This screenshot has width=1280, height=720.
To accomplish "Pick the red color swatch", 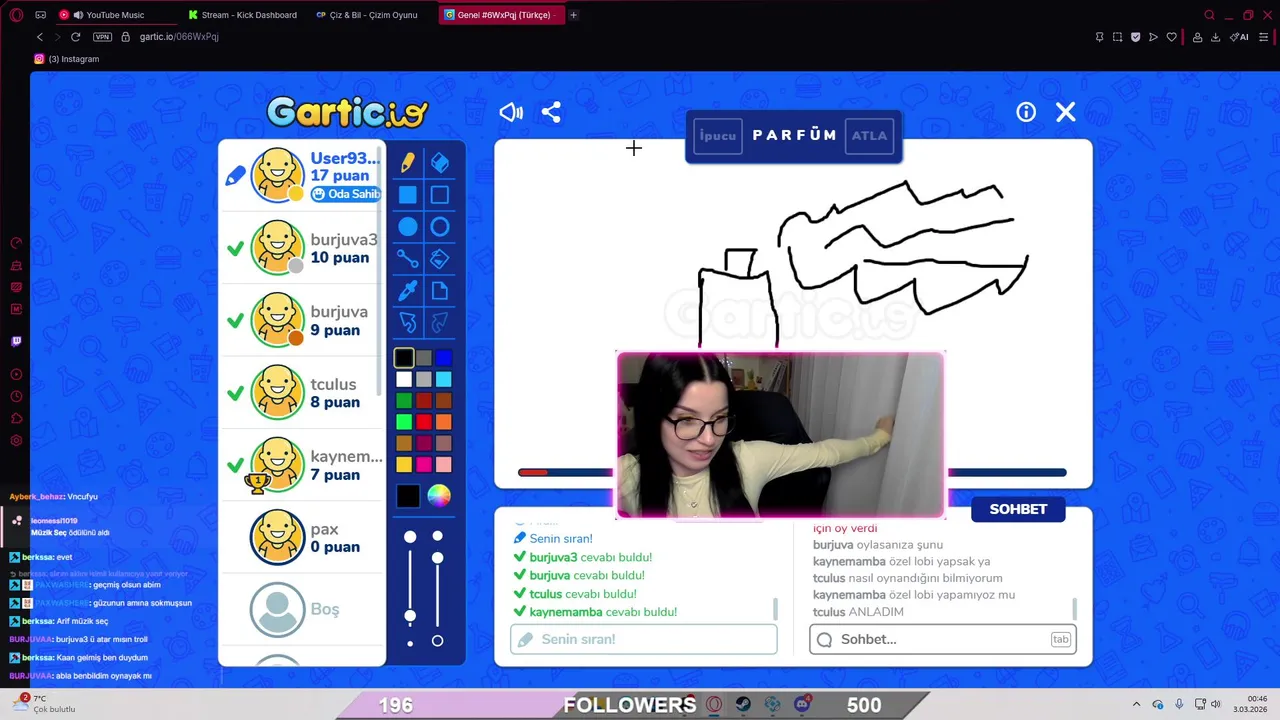I will [x=424, y=422].
